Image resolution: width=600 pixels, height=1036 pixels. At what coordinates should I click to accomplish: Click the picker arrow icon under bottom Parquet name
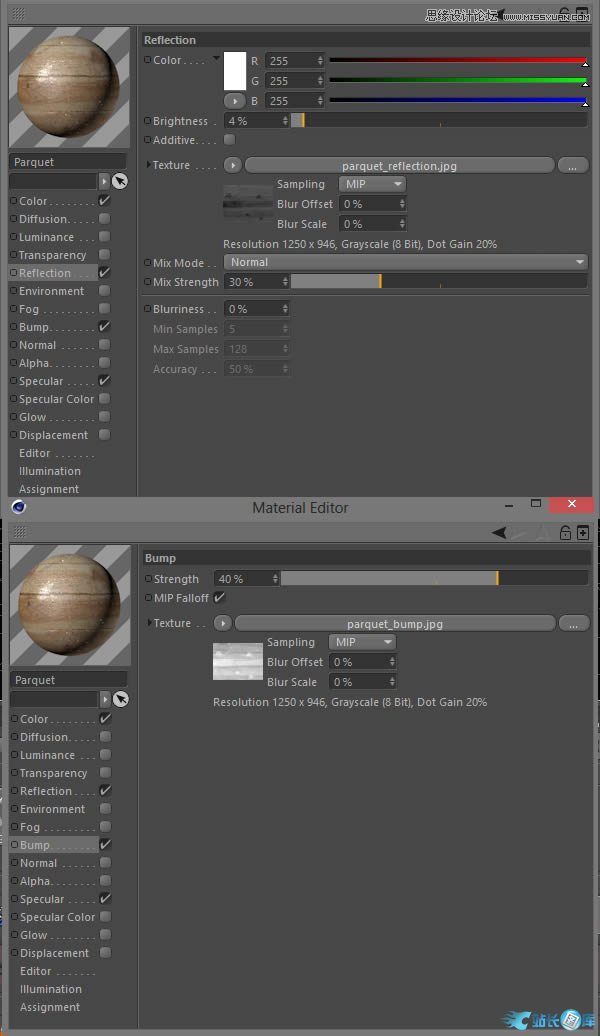pyautogui.click(x=120, y=699)
